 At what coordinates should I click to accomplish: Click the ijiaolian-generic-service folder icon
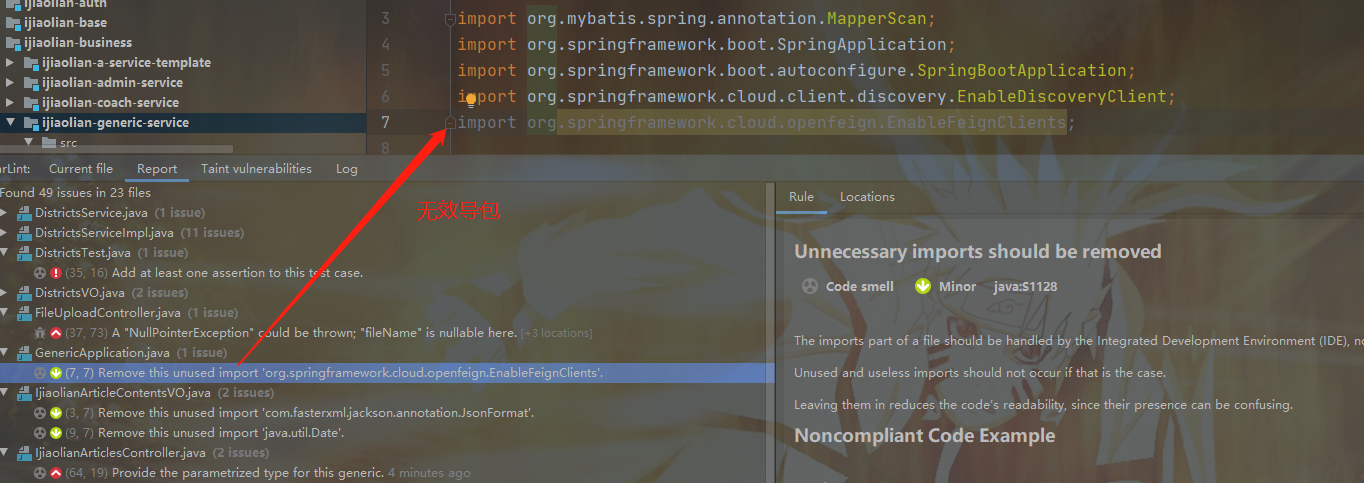[x=30, y=122]
